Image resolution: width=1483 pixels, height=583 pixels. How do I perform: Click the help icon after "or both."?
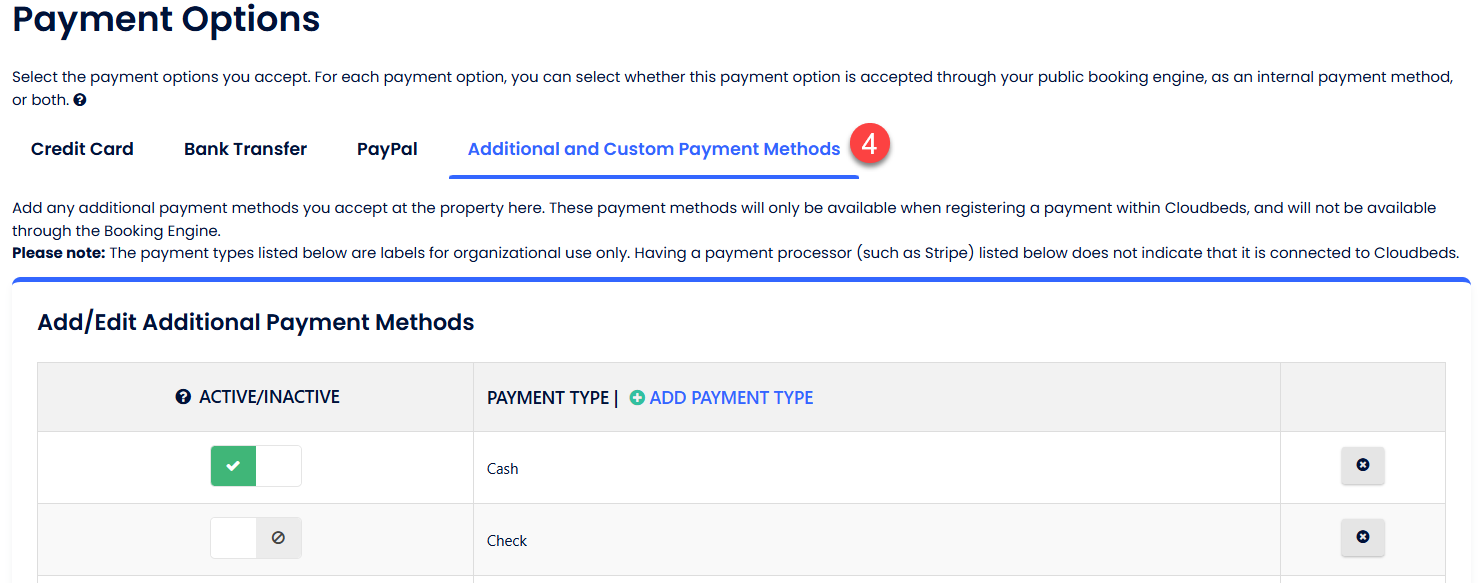click(80, 101)
